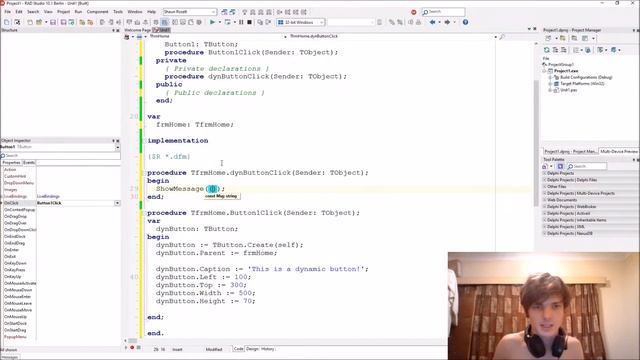Close the Structure panel with its X

[x=118, y=30]
